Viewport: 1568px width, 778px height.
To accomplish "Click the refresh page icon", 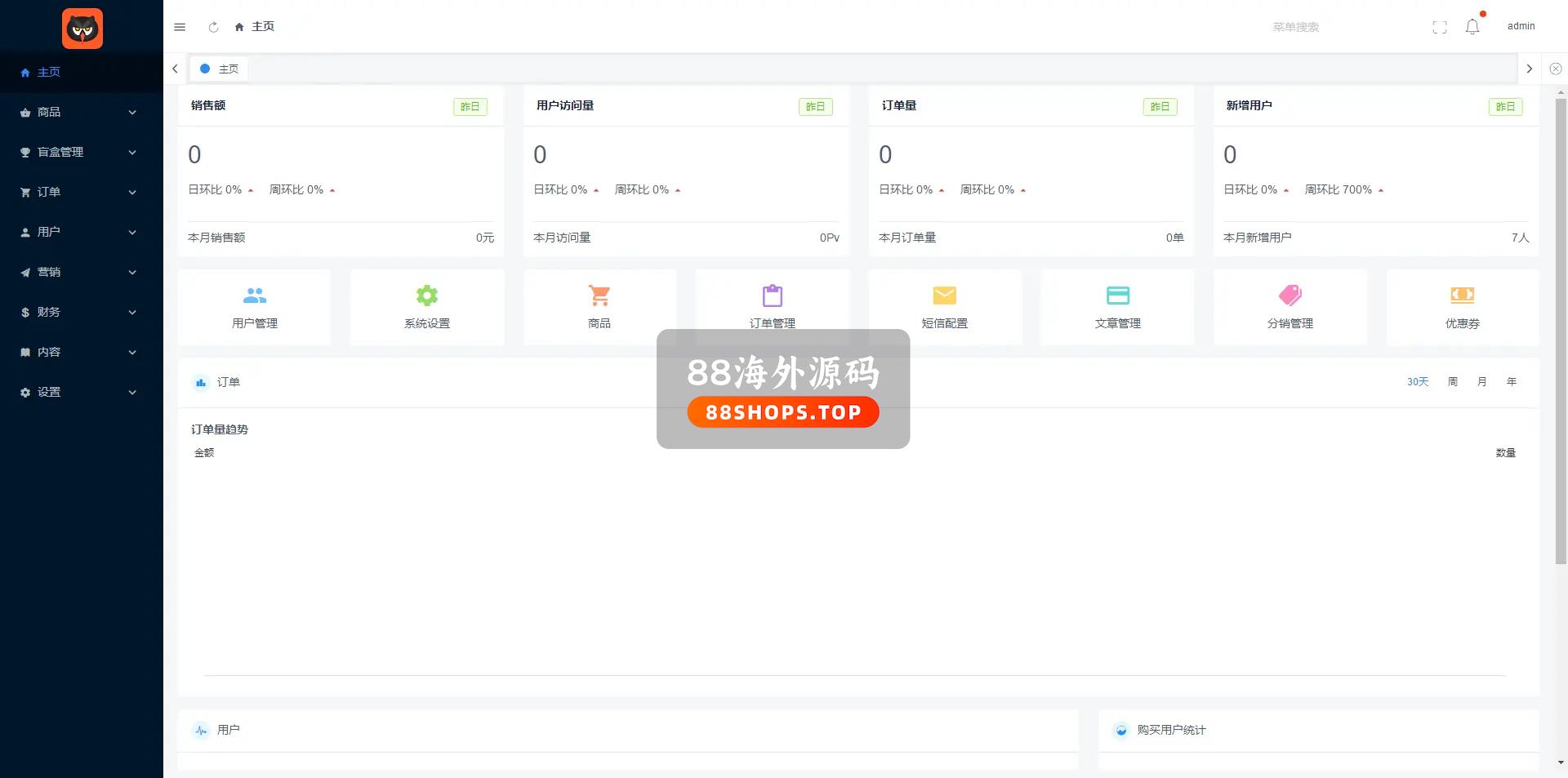I will pos(213,27).
